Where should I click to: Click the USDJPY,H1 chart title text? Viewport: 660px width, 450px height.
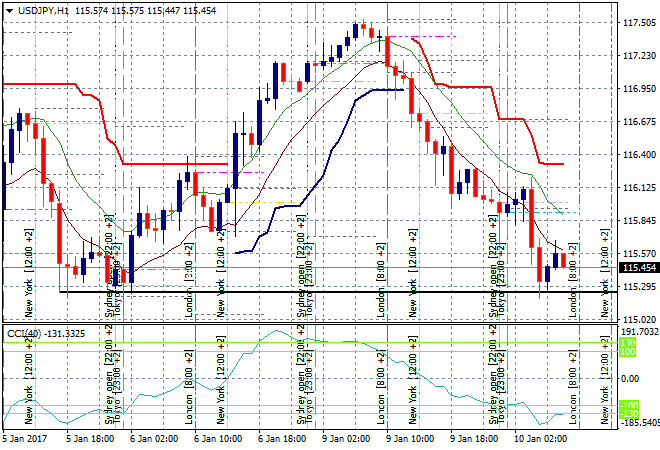[45, 8]
